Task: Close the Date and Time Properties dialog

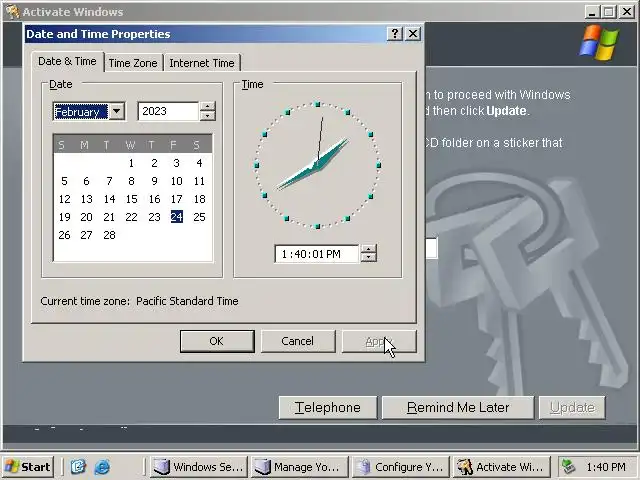Action: pyautogui.click(x=413, y=33)
